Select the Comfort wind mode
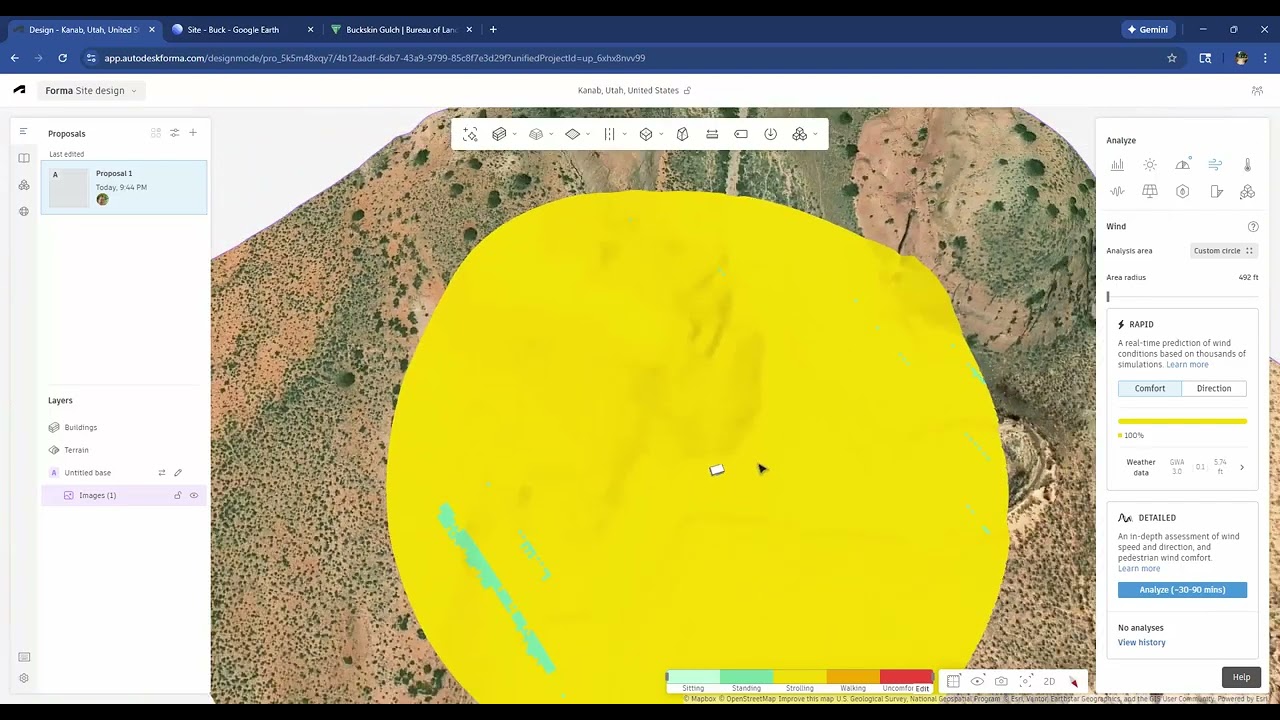The image size is (1280, 720). [x=1150, y=388]
